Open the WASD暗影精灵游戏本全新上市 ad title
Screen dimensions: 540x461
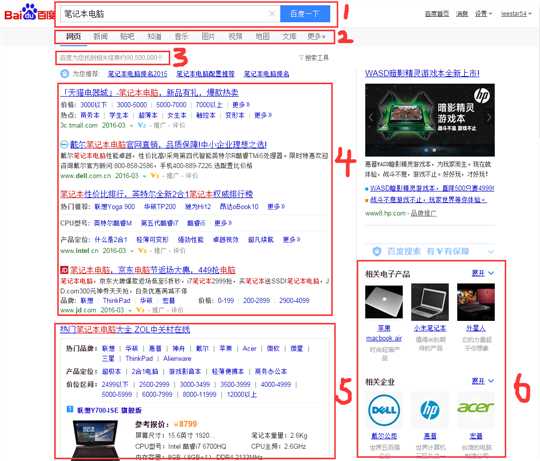(x=422, y=73)
